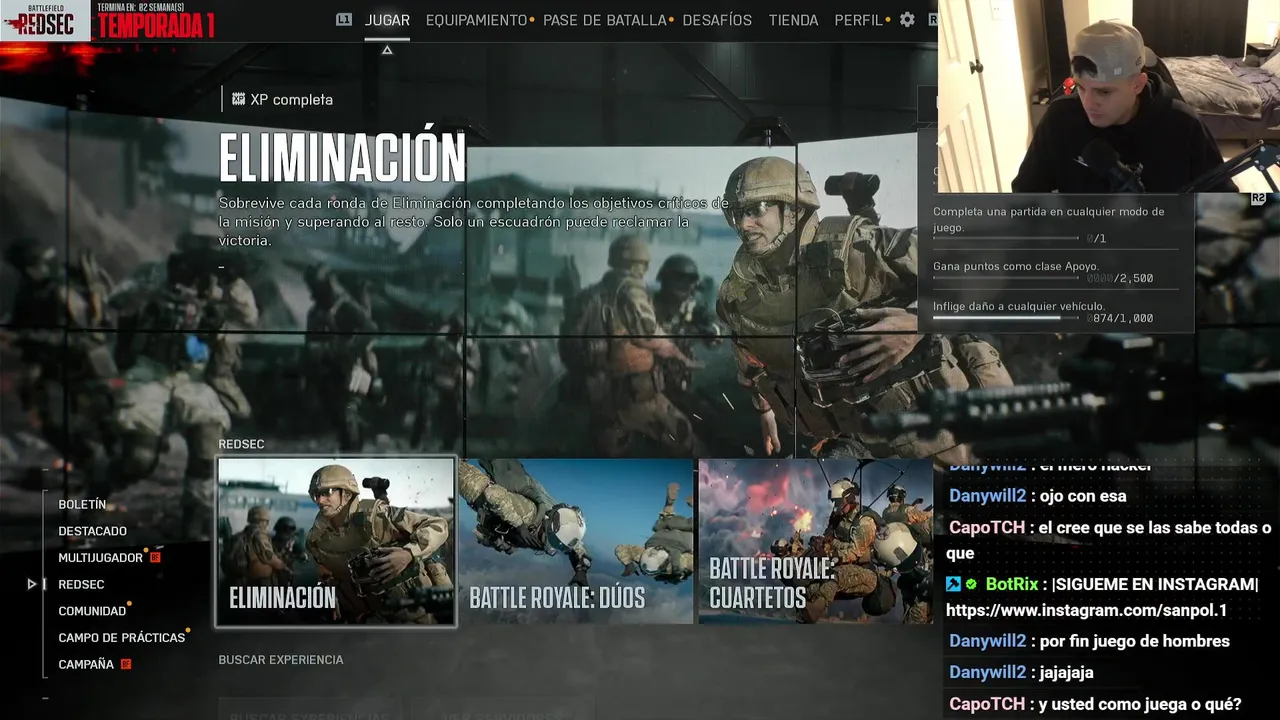Click CapoTCH on 'y usted como juega' message

[x=987, y=704]
